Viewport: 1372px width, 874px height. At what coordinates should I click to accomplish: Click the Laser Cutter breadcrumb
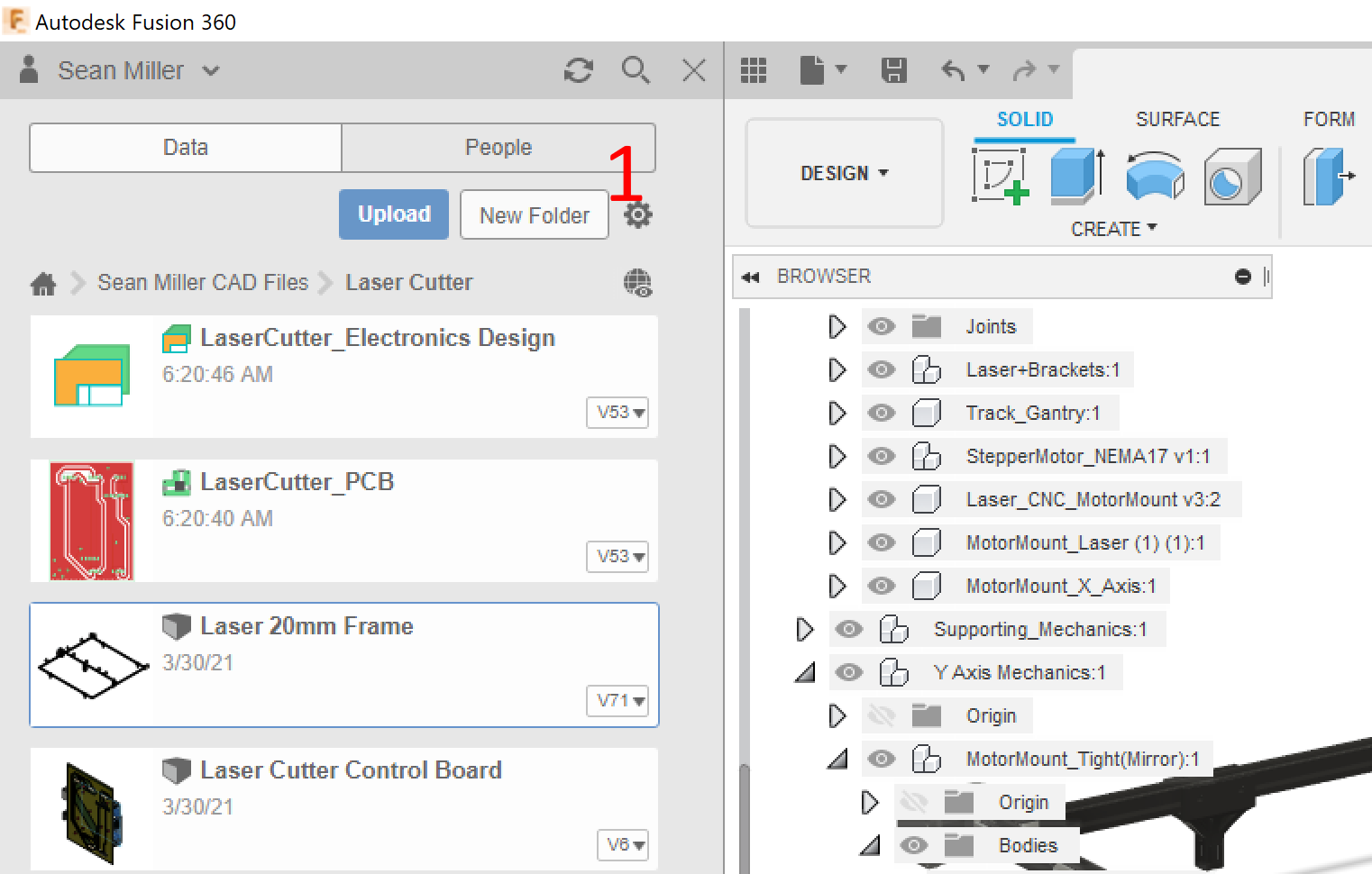[x=409, y=282]
